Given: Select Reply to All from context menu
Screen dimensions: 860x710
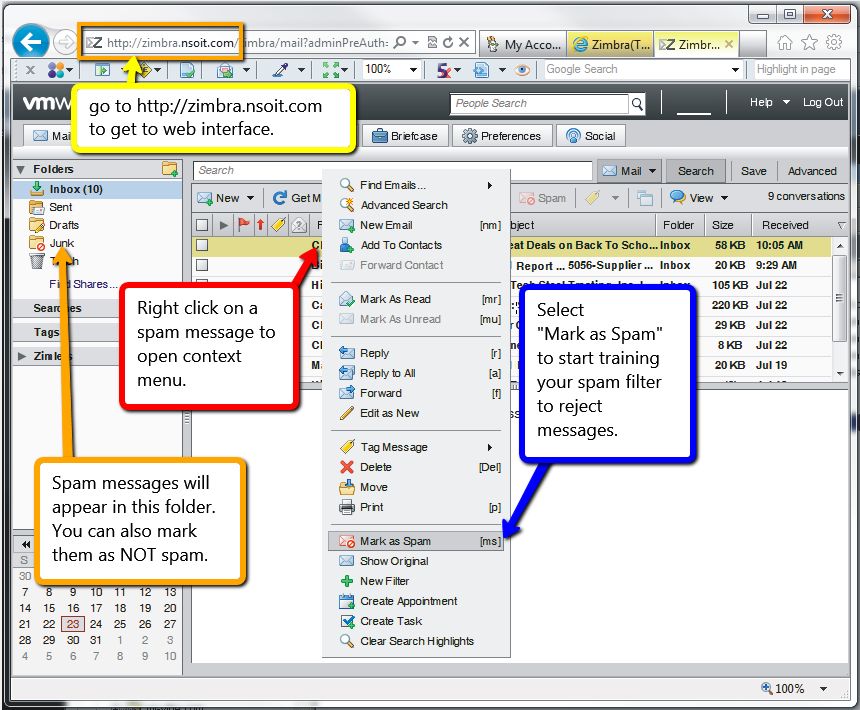Looking at the screenshot, I should point(416,373).
